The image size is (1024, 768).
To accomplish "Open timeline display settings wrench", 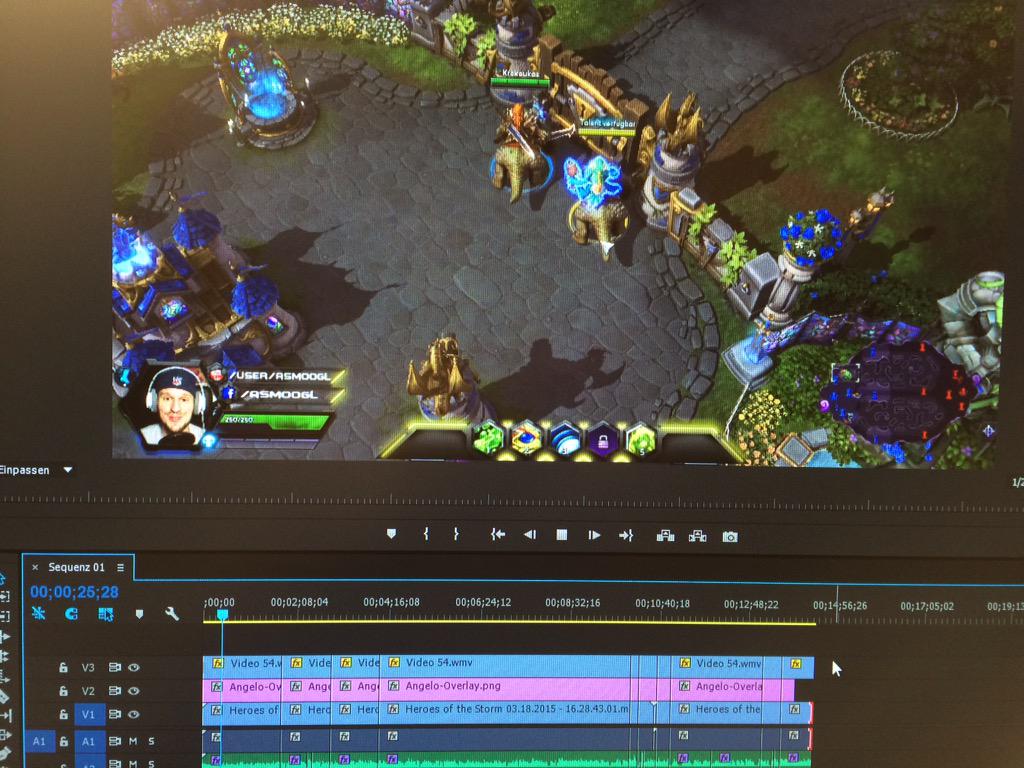I will click(172, 614).
